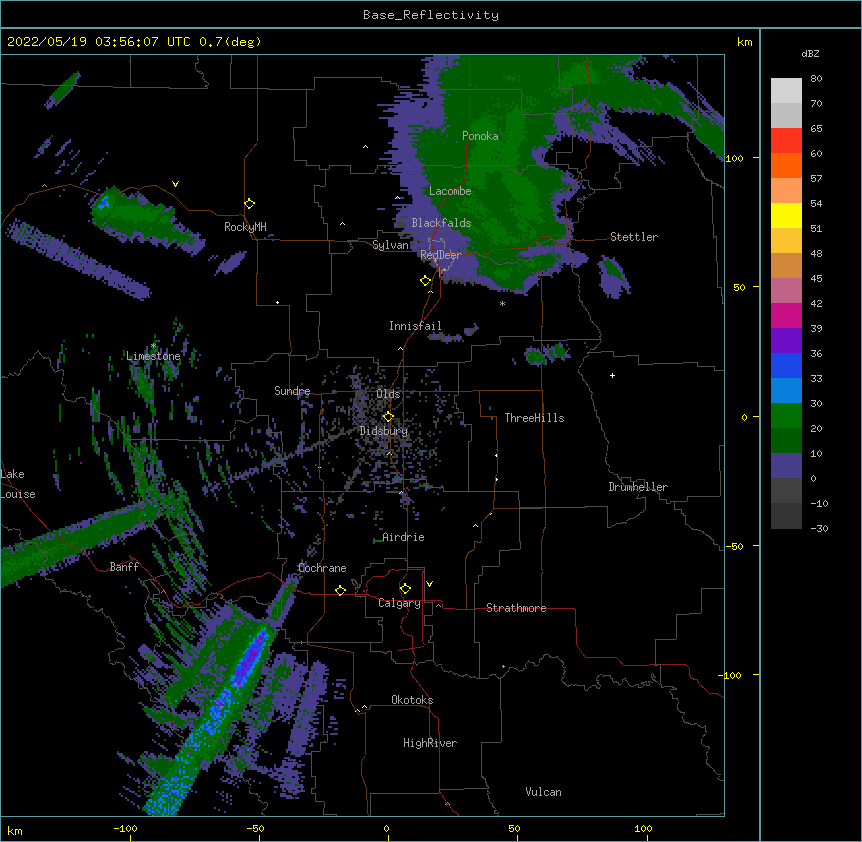Click the 50 label on the horizontal axis

[x=514, y=828]
